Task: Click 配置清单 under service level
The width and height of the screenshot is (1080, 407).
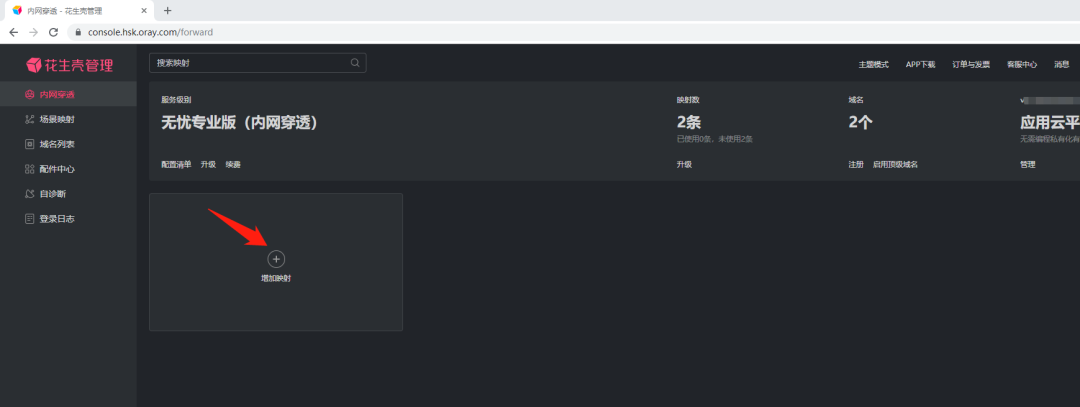Action: (176, 165)
